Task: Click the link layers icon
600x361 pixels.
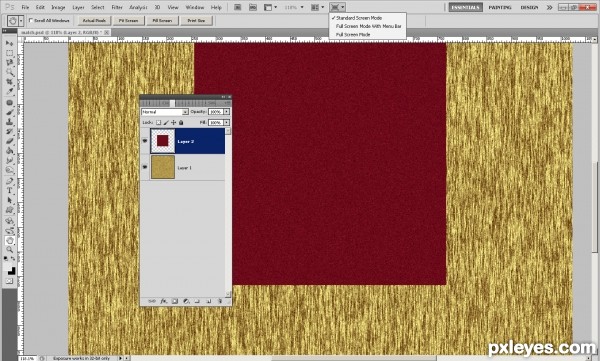Action: tap(152, 301)
